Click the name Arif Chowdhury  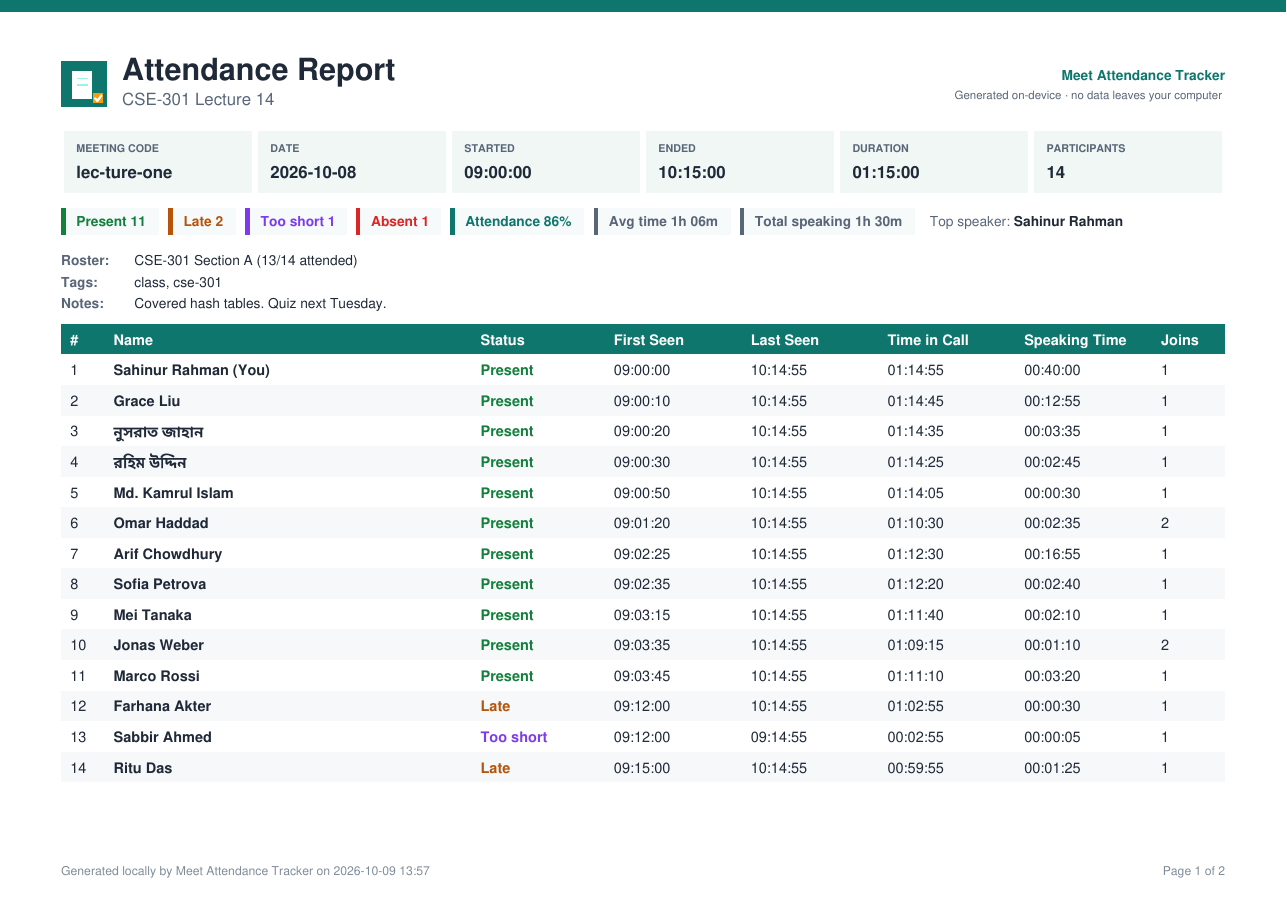(168, 554)
